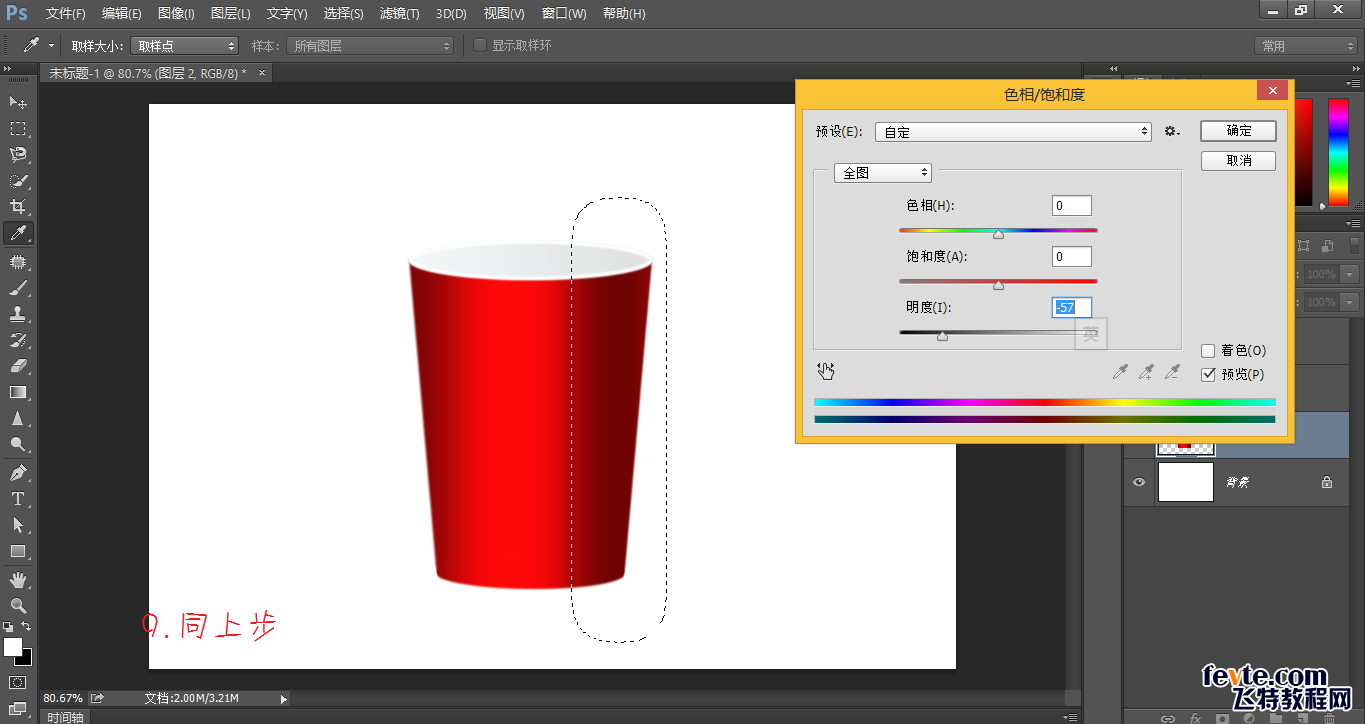Select the Hand tool
Image resolution: width=1365 pixels, height=724 pixels.
click(18, 580)
